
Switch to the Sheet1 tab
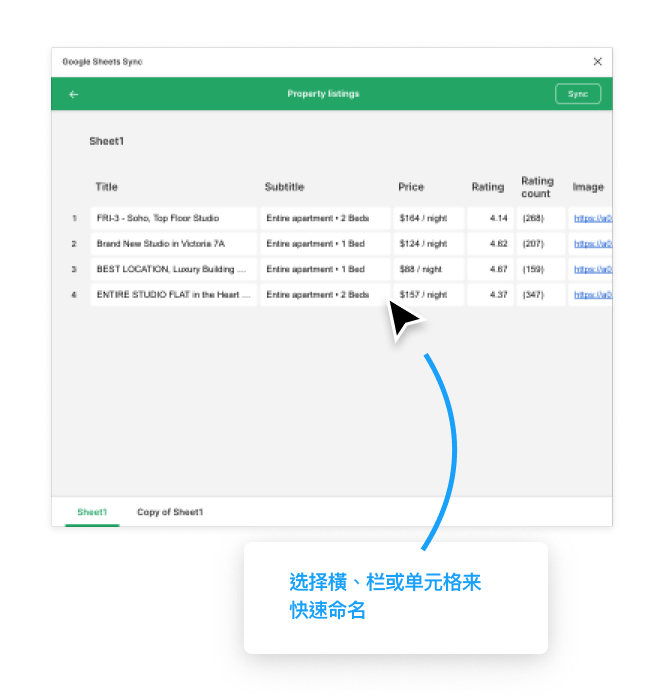pyautogui.click(x=92, y=512)
